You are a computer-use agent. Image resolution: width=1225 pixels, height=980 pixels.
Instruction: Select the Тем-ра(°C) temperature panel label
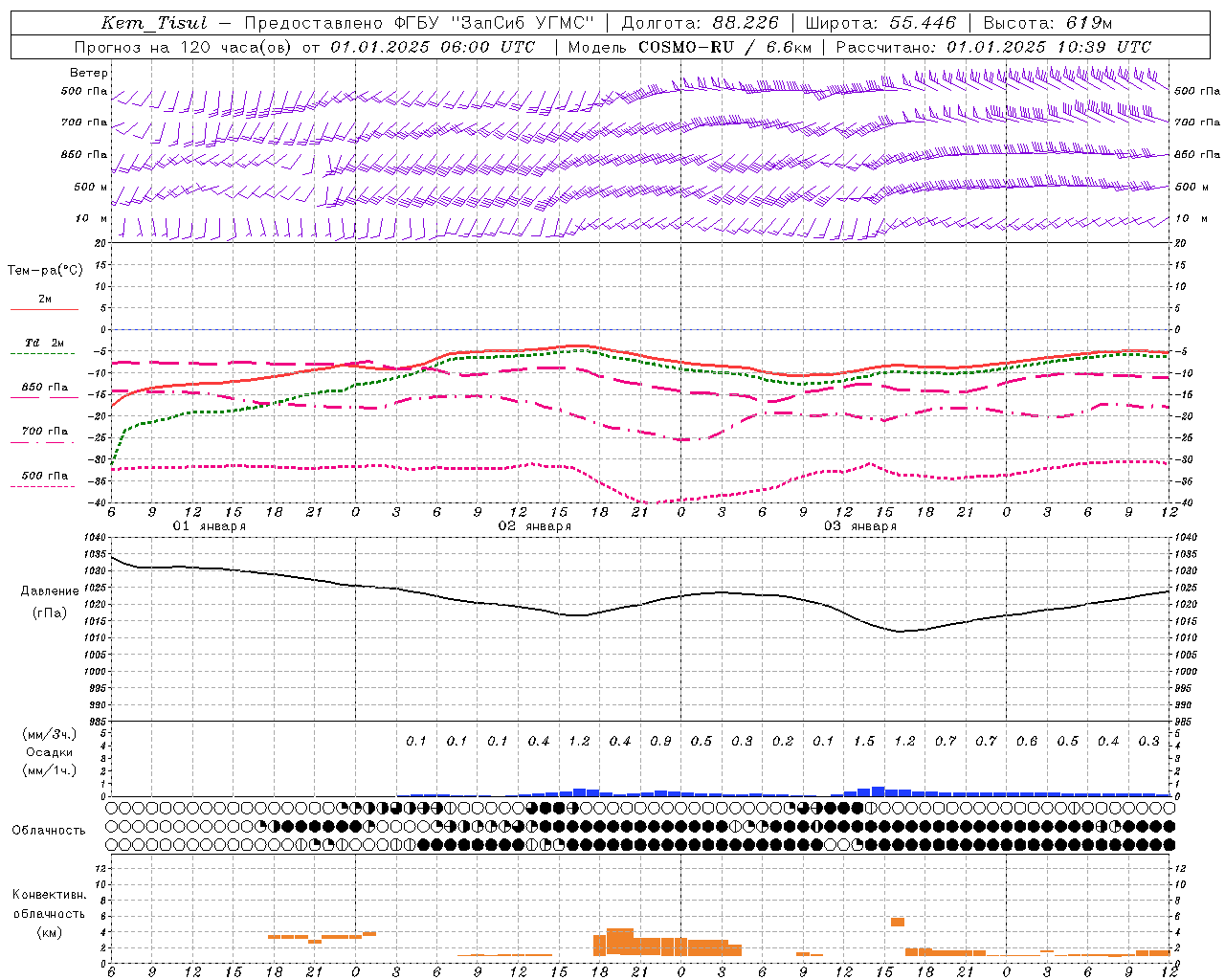[45, 271]
